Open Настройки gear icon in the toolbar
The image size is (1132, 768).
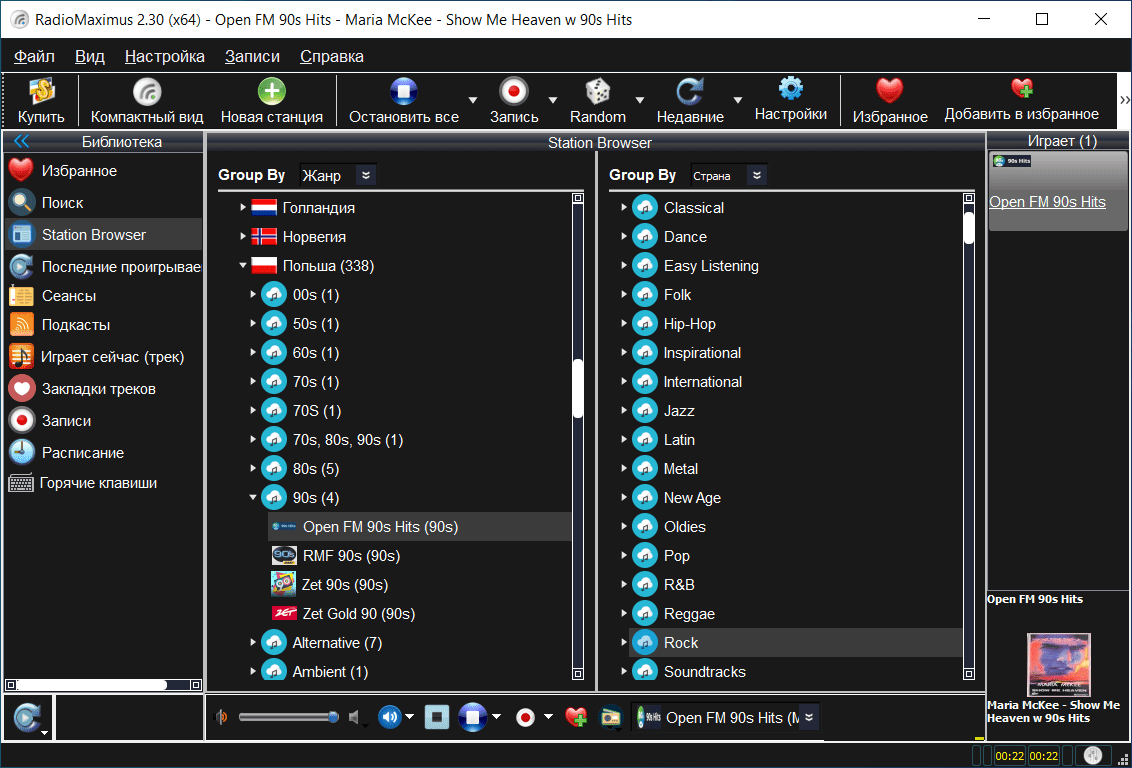point(791,89)
